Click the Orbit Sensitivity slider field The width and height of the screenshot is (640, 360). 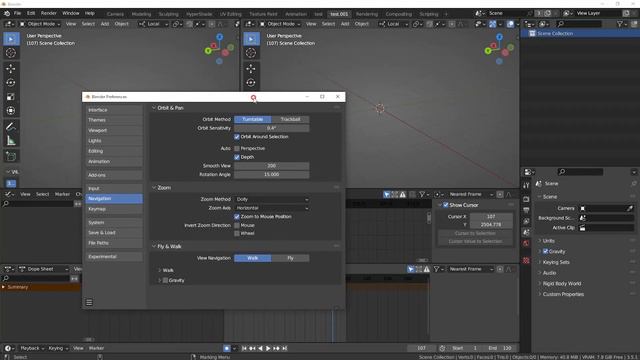tap(272, 128)
